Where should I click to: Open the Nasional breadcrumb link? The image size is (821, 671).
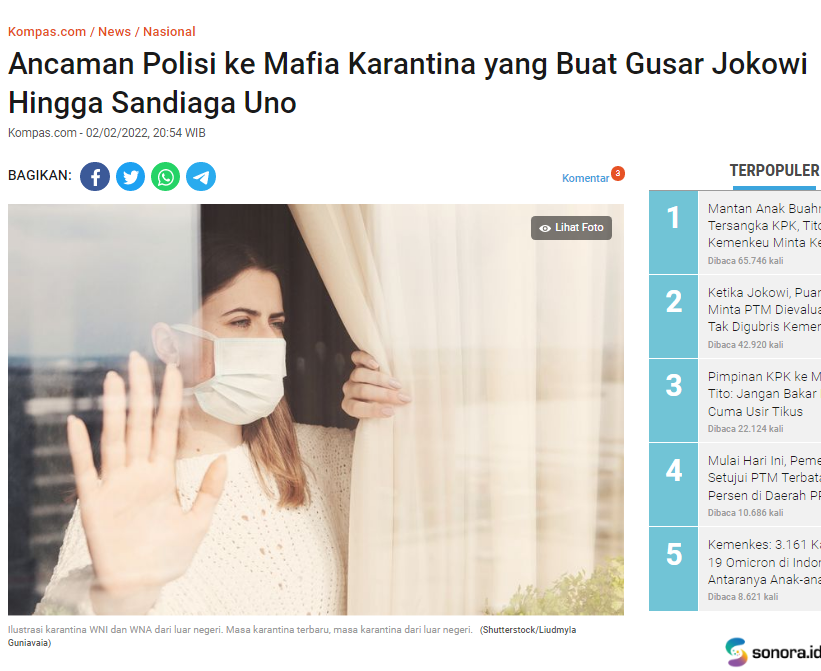169,31
